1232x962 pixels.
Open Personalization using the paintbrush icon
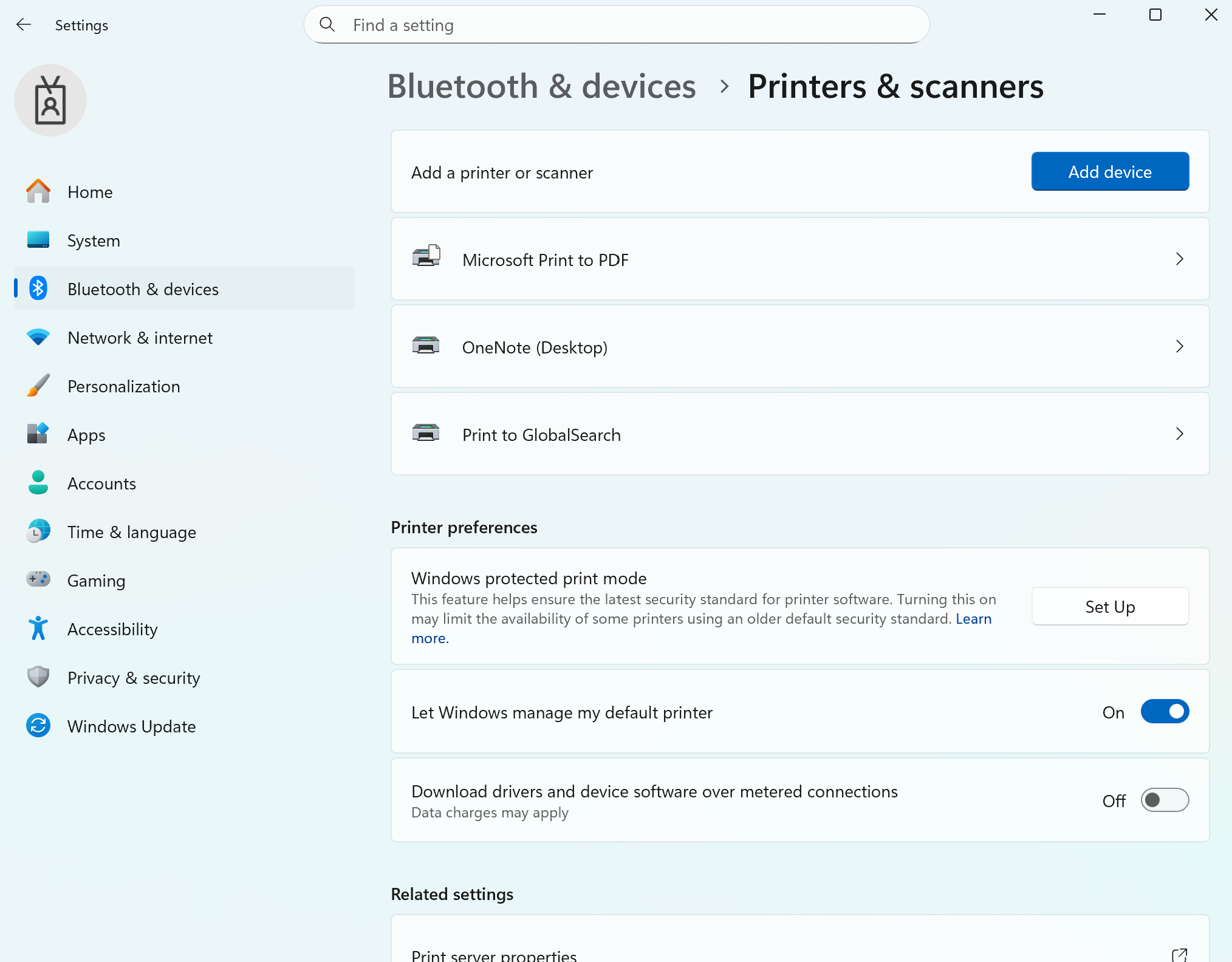[38, 386]
